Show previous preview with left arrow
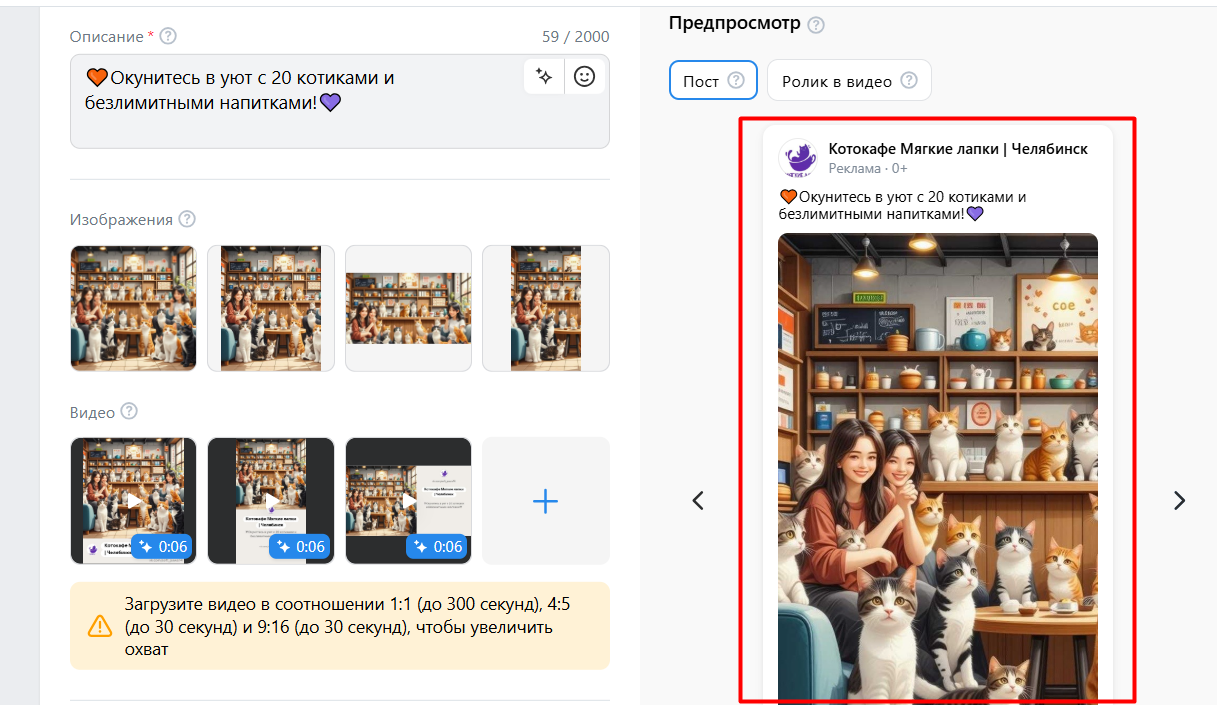This screenshot has height=705, width=1217. pos(699,500)
